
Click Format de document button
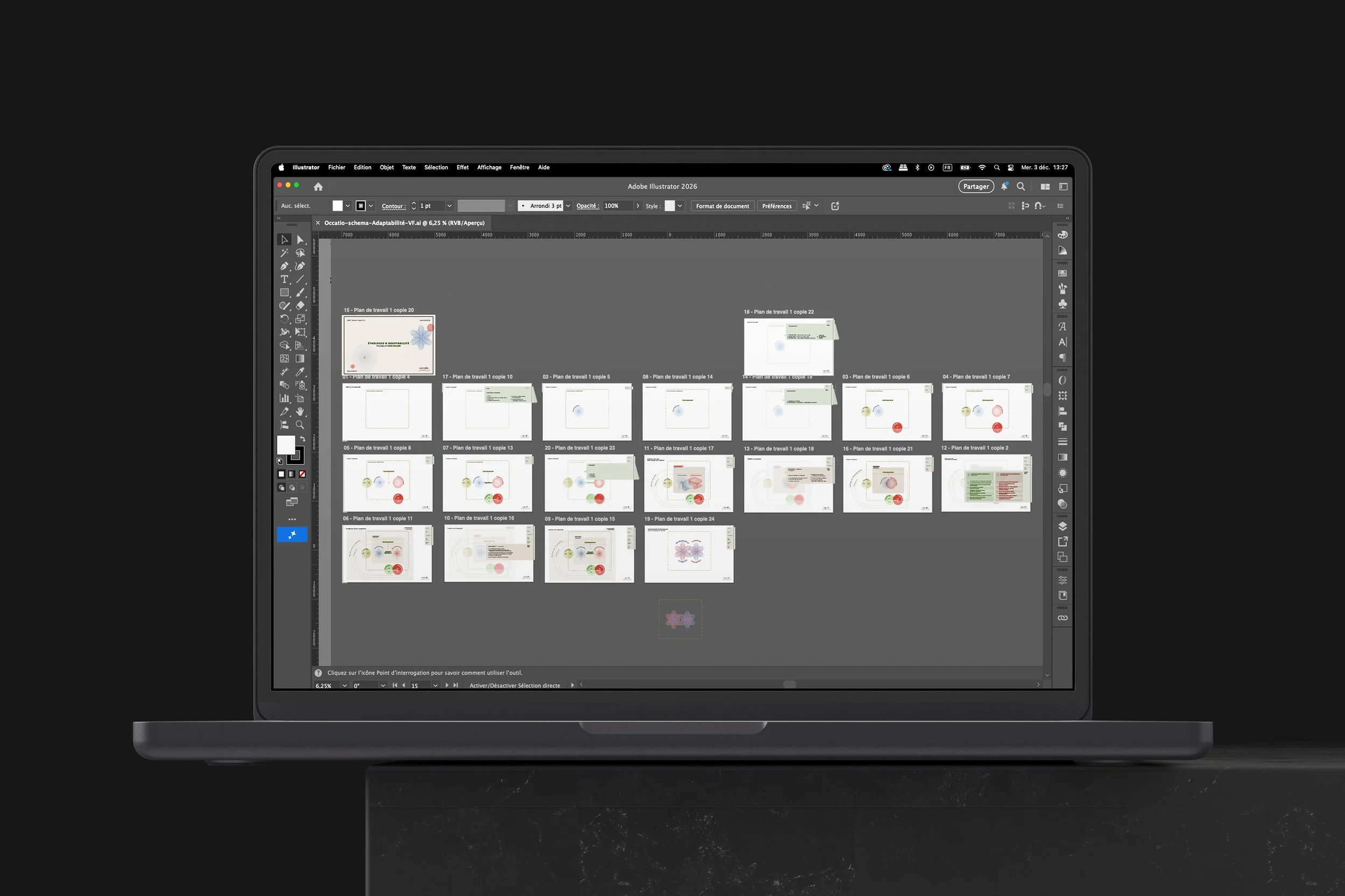722,205
